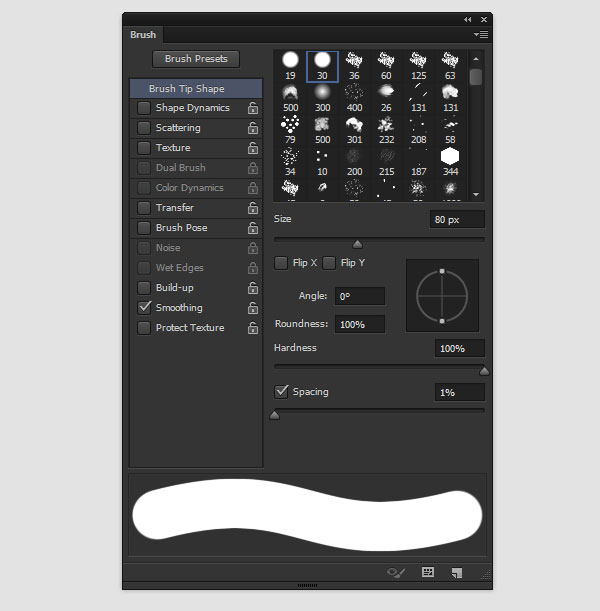
Task: Lock the Scattering settings
Action: pyautogui.click(x=253, y=128)
